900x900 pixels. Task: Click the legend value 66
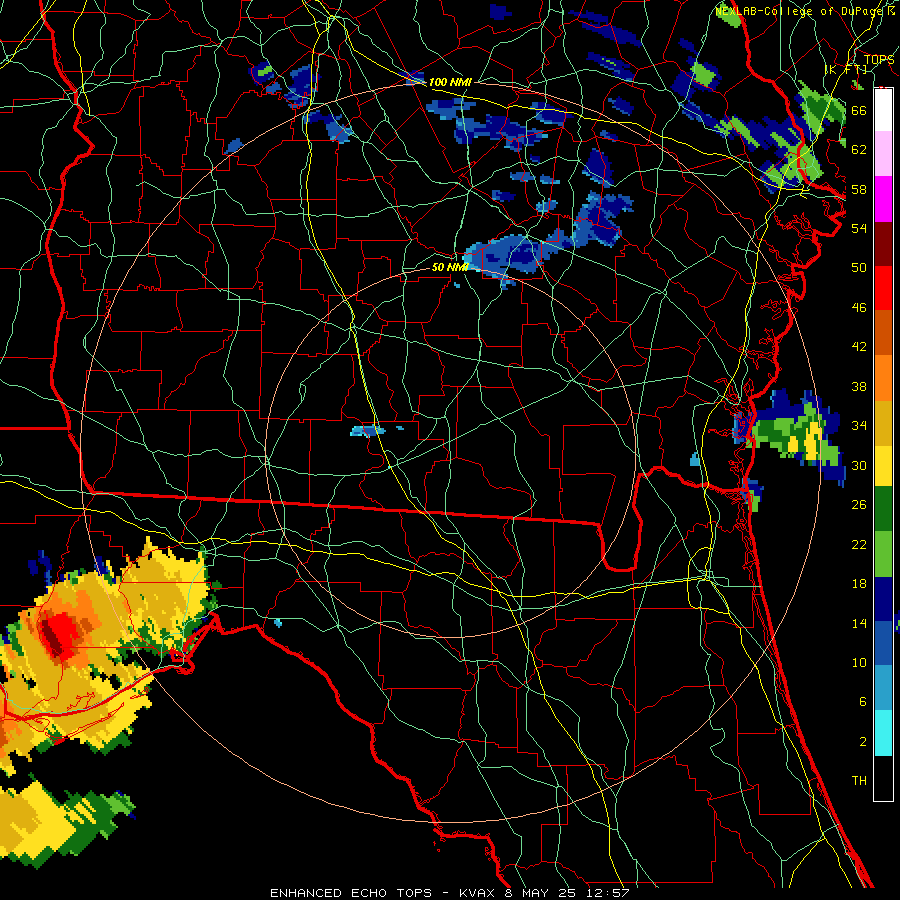[x=859, y=110]
